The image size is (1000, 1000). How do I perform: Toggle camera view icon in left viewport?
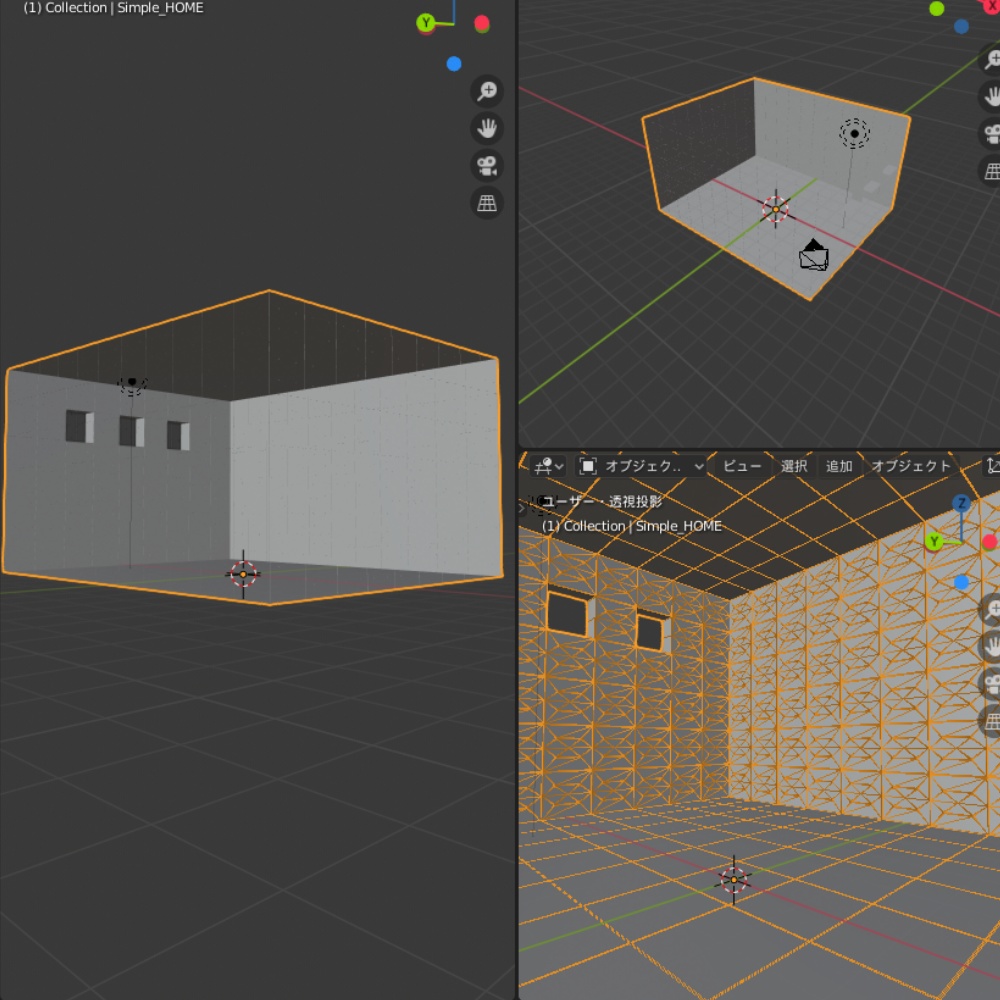(487, 166)
